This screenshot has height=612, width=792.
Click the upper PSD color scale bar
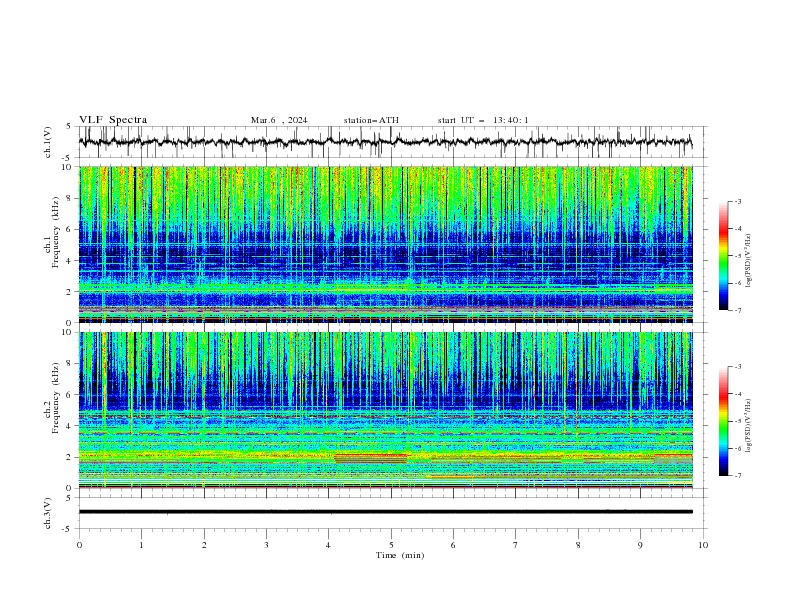[x=724, y=256]
